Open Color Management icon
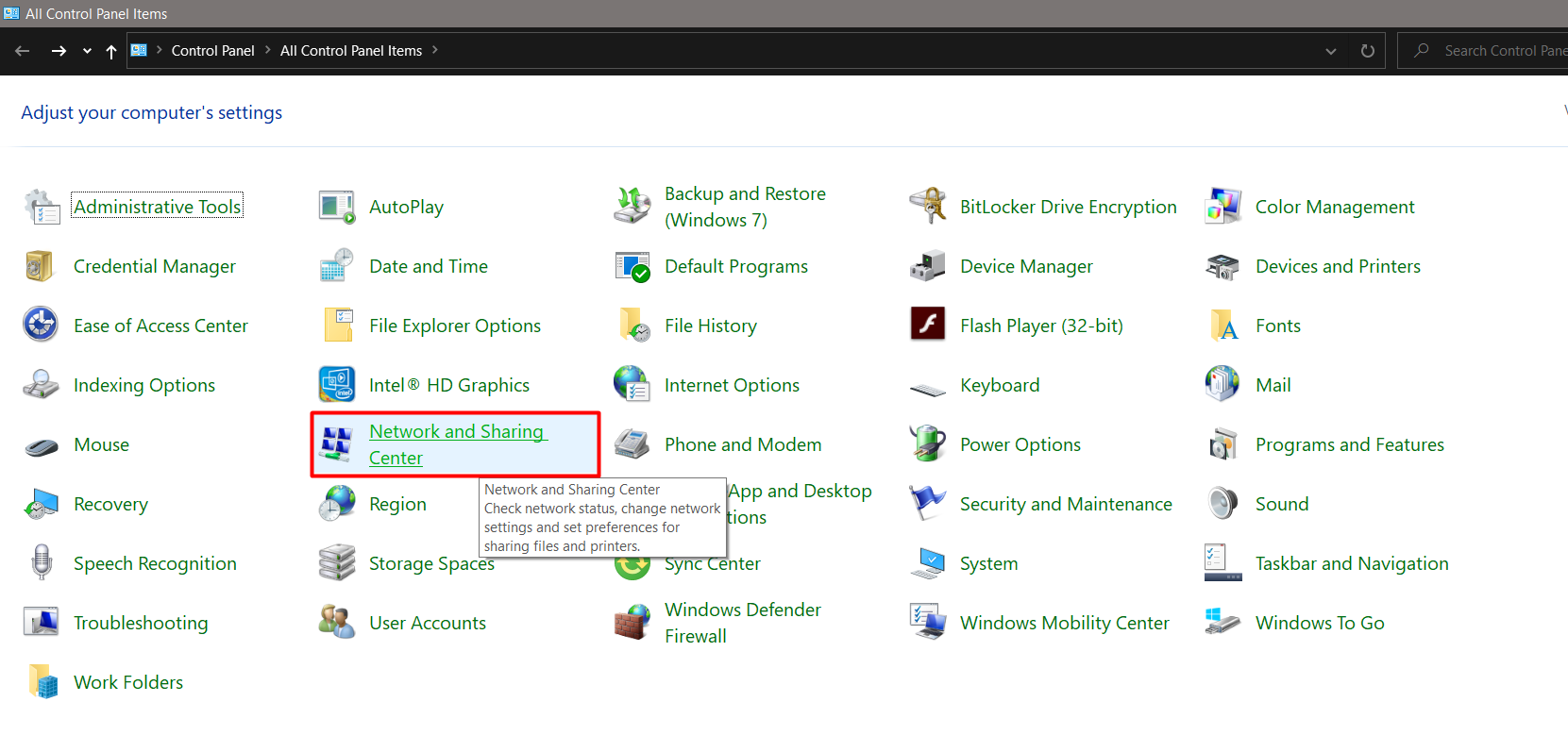 coord(1223,207)
